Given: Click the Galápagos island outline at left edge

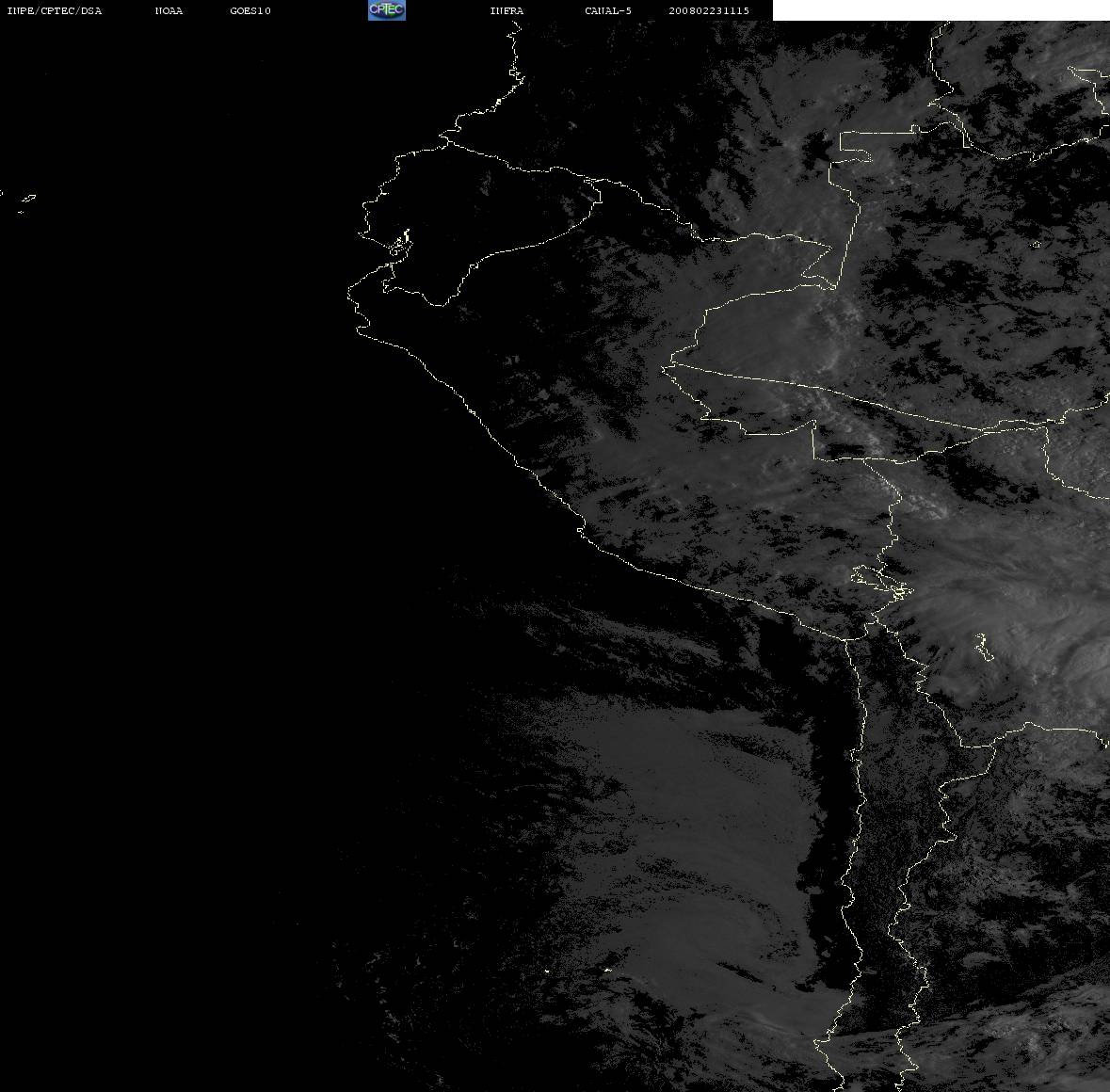Looking at the screenshot, I should point(26,201).
